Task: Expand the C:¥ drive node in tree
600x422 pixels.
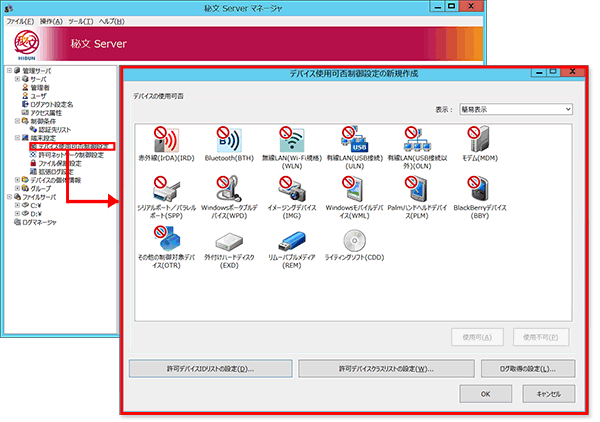Action: pyautogui.click(x=17, y=204)
